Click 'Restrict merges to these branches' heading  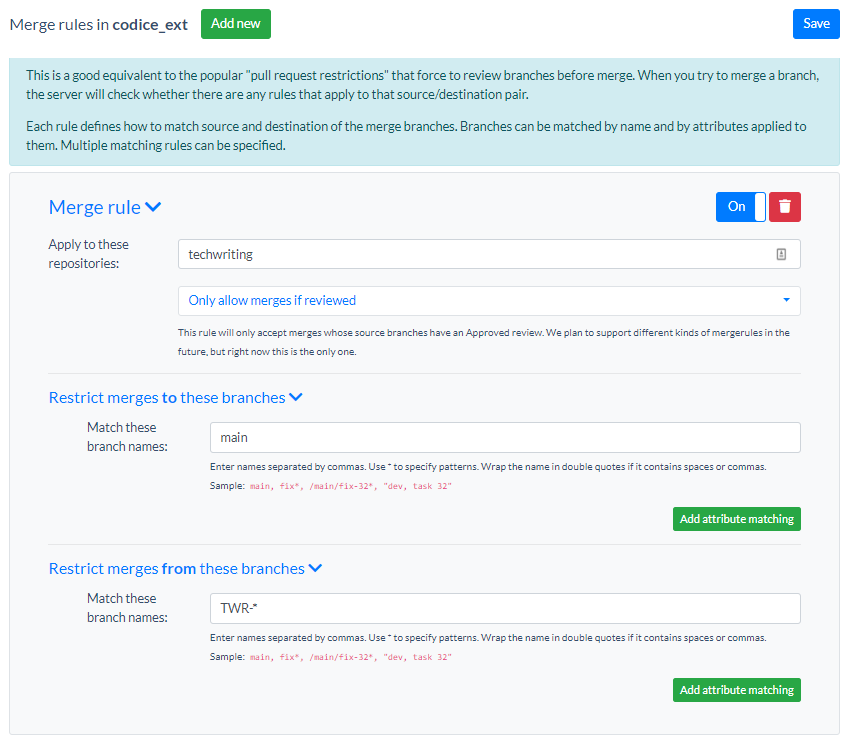[x=166, y=398]
